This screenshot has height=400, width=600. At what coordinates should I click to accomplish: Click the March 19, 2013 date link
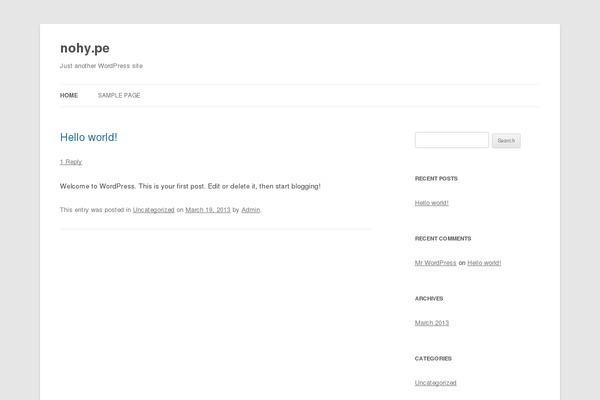tap(208, 210)
